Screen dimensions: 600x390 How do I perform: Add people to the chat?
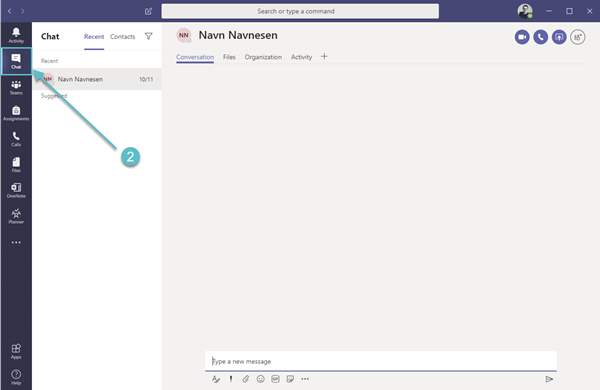pyautogui.click(x=577, y=37)
